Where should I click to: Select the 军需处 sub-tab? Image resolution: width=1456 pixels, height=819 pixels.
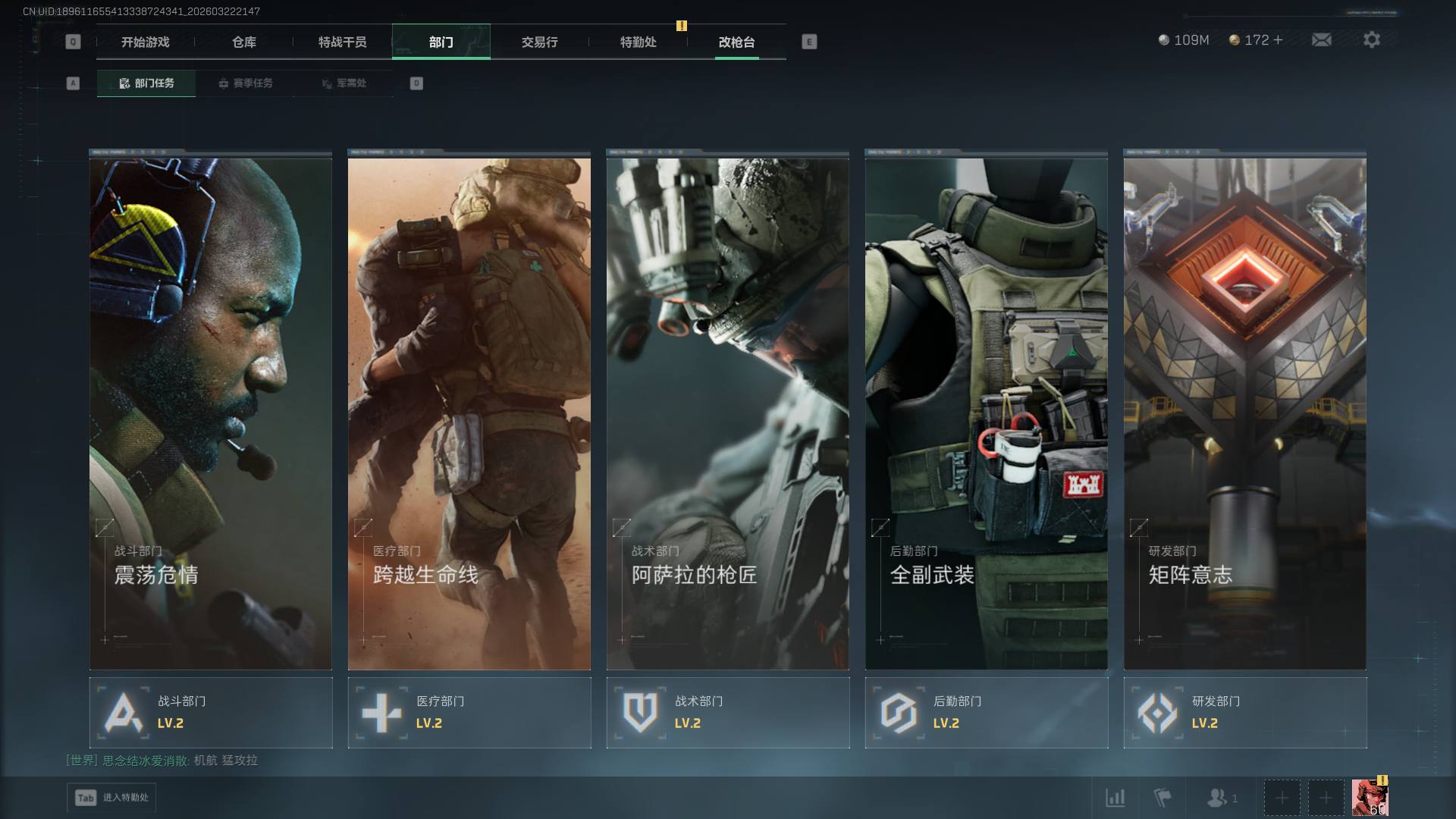pos(344,83)
